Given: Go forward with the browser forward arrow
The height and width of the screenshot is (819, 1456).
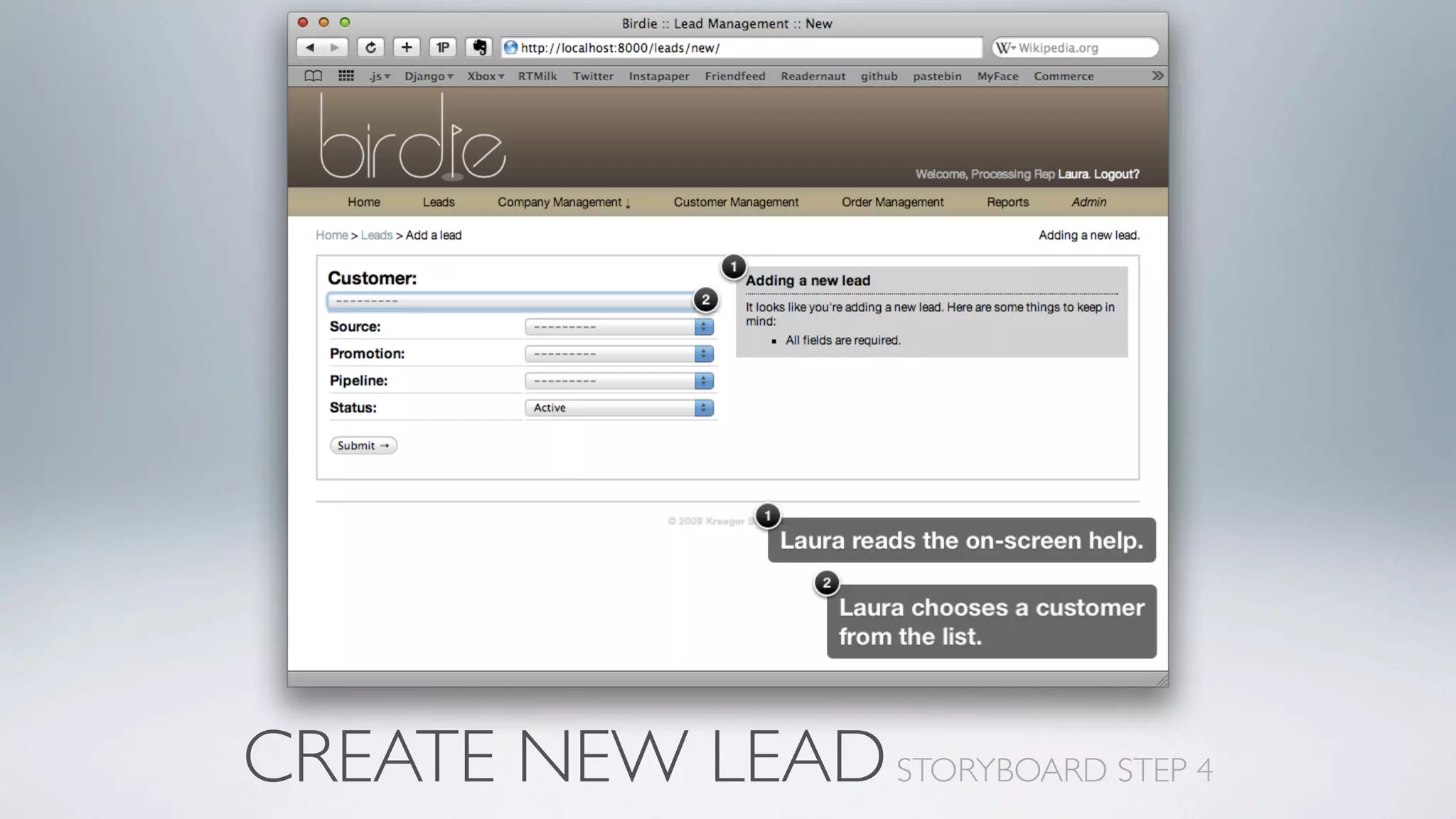Looking at the screenshot, I should tap(335, 48).
